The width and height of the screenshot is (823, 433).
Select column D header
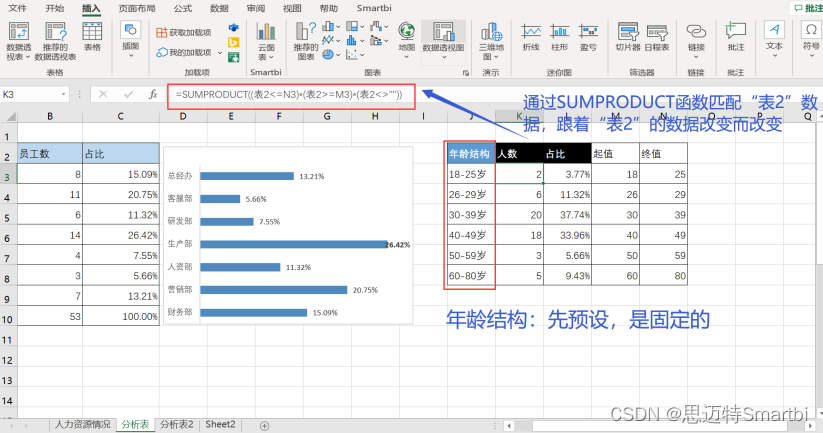183,117
